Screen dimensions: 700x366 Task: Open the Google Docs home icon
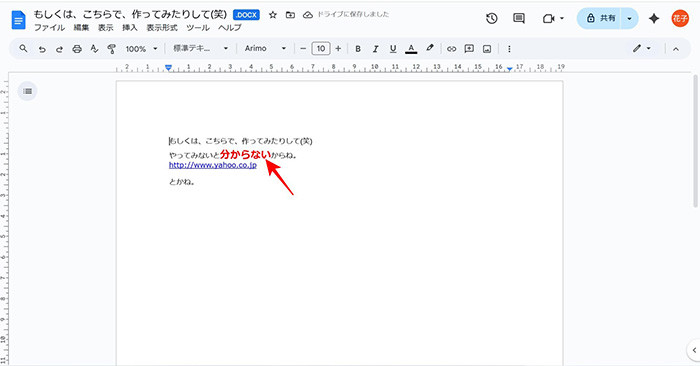coord(18,21)
